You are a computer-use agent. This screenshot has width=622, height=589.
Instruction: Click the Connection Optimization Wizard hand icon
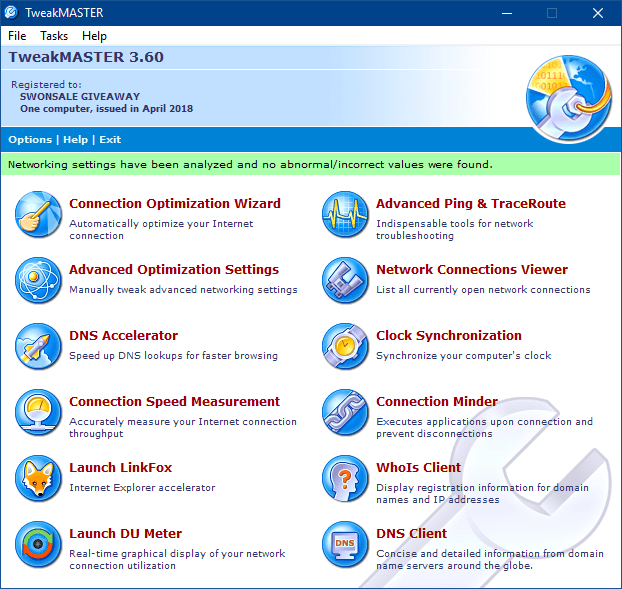[38, 214]
